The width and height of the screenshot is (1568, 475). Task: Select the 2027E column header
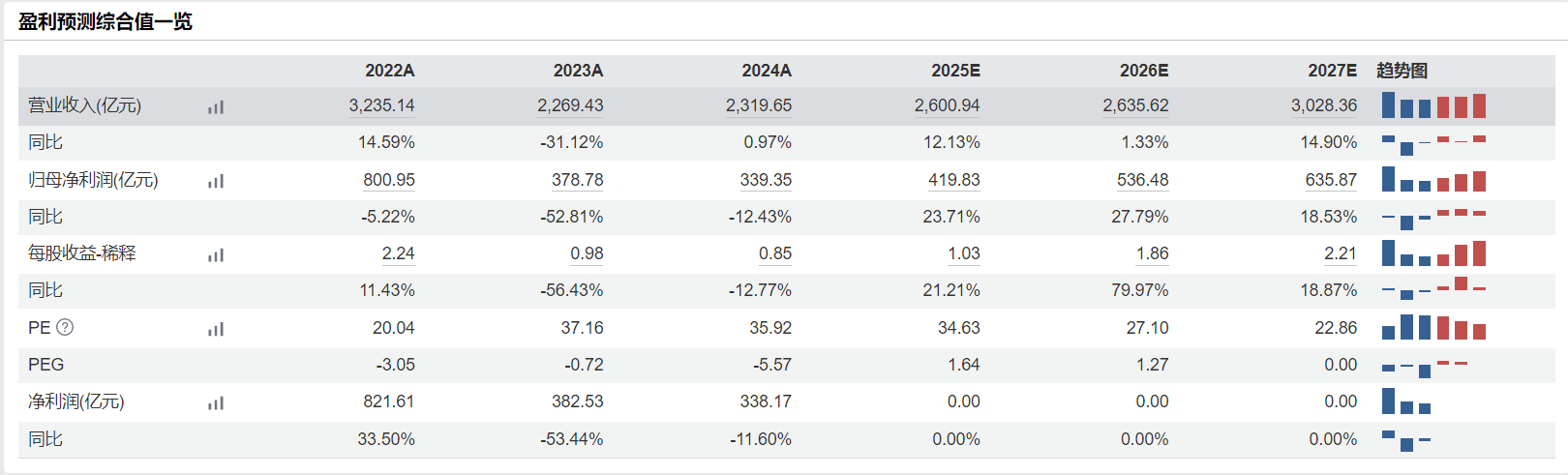point(1332,71)
